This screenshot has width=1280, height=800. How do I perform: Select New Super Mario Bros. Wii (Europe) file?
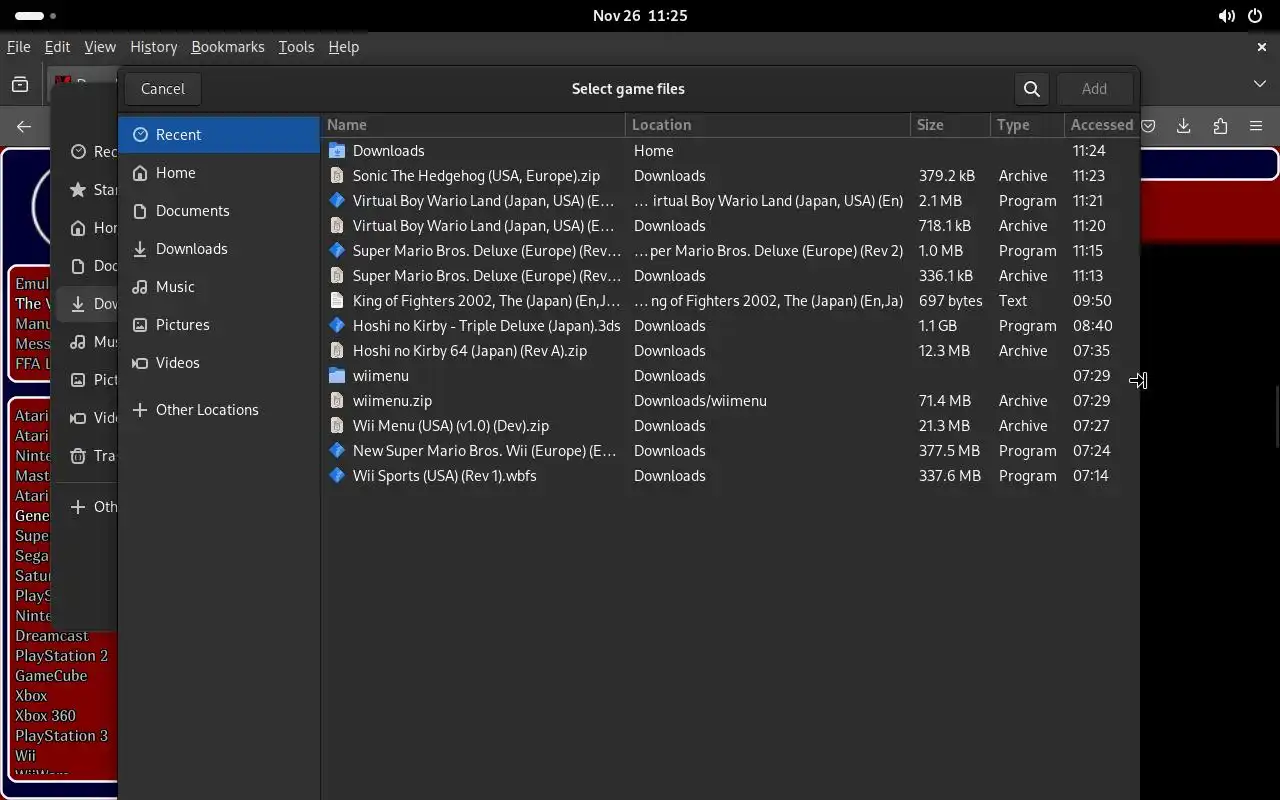(x=730, y=450)
